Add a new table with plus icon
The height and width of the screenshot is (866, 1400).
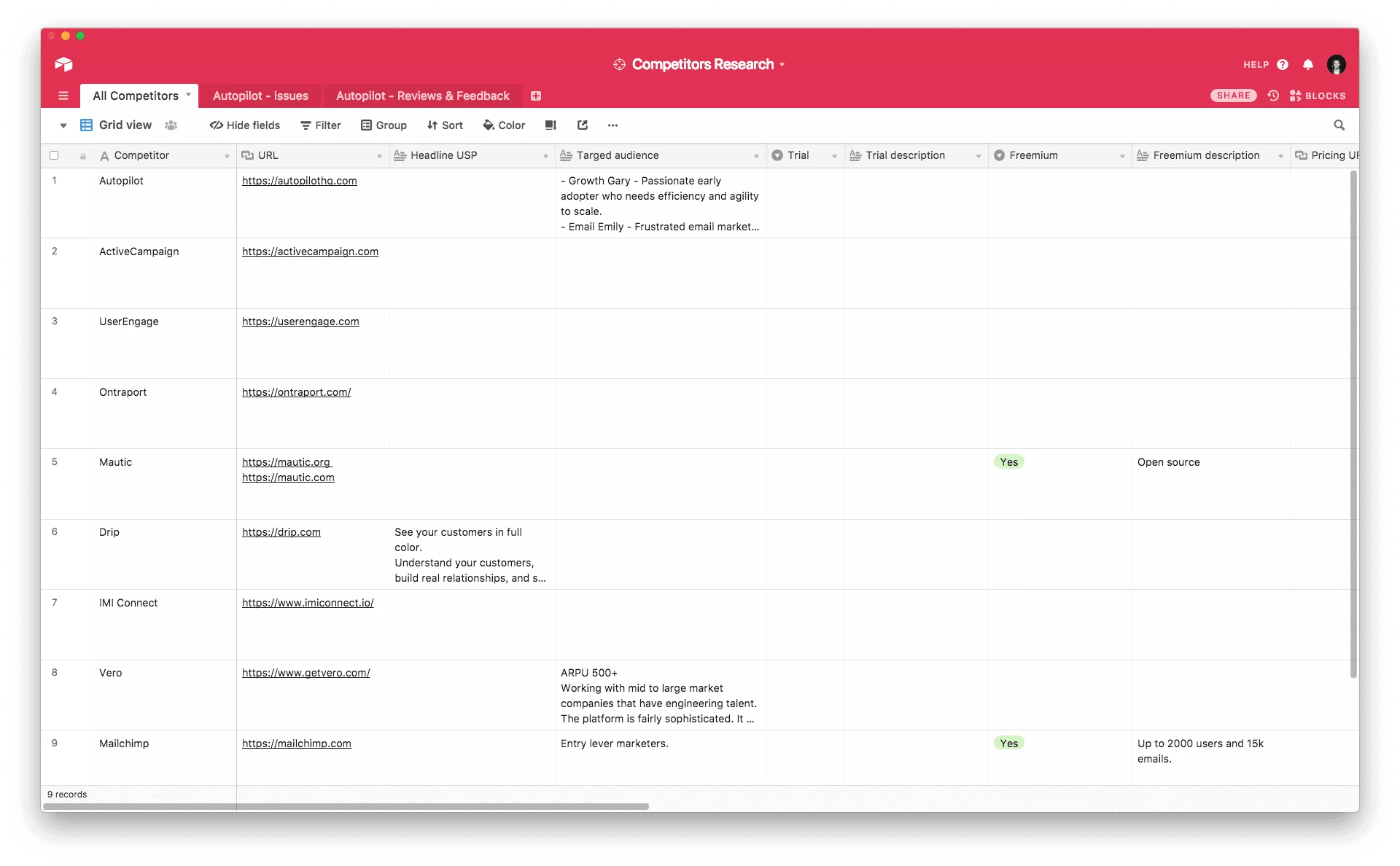click(x=536, y=95)
